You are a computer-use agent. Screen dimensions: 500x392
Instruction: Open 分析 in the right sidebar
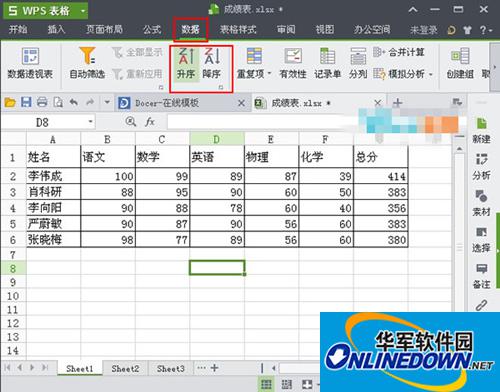coord(481,167)
